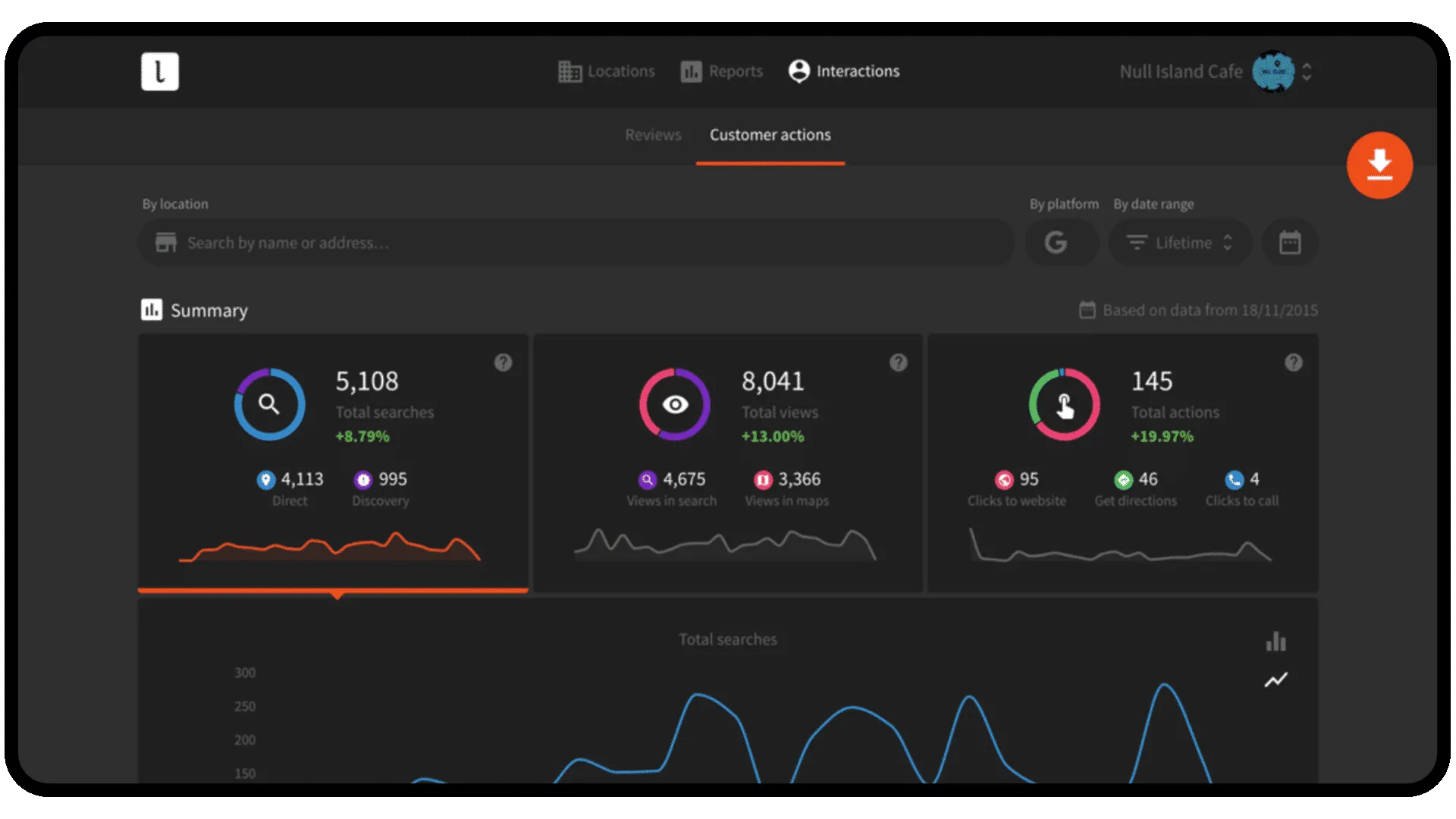The width and height of the screenshot is (1456, 819).
Task: Click the app logo in header
Action: click(160, 71)
